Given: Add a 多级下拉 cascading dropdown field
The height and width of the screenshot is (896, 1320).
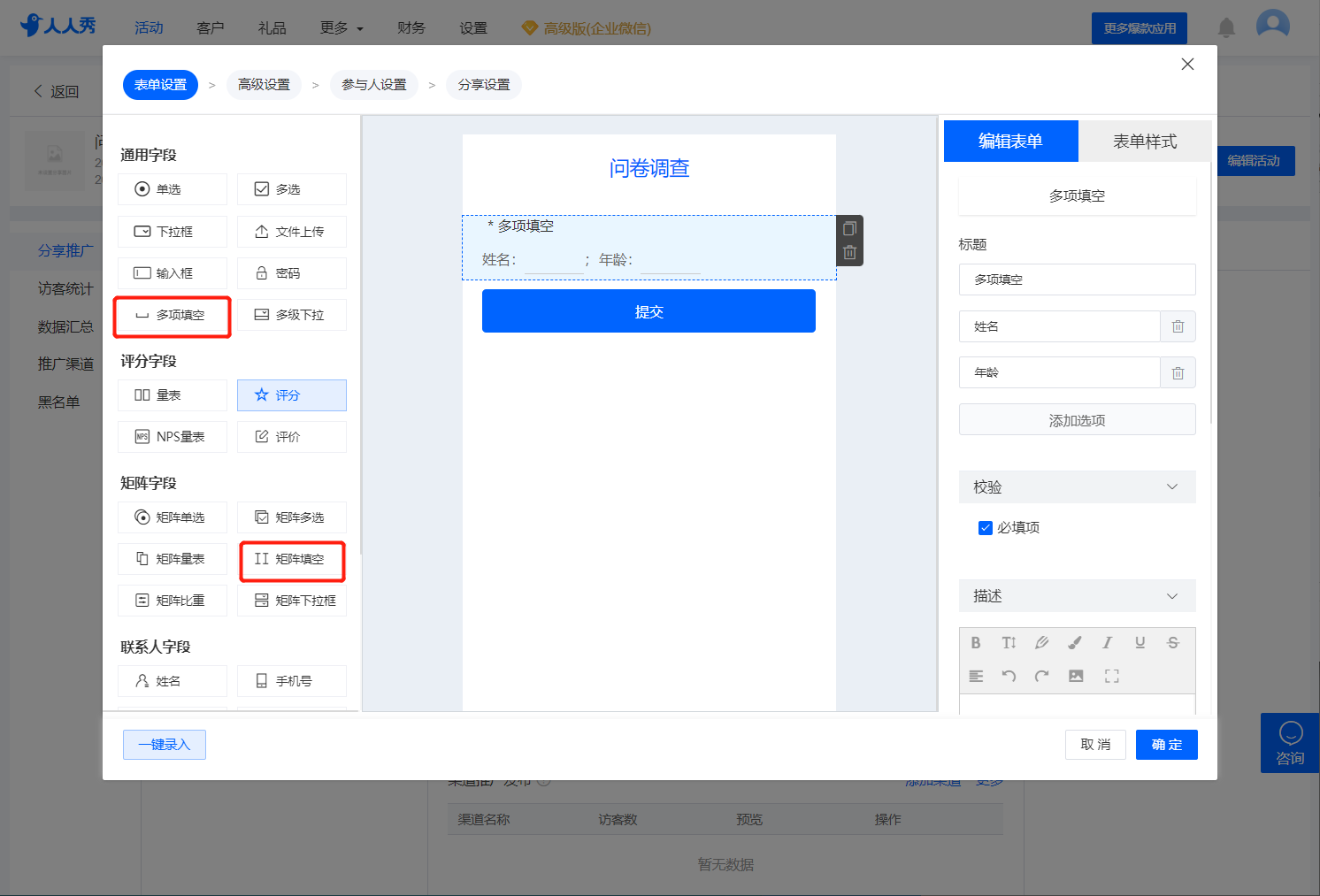Looking at the screenshot, I should tap(292, 315).
